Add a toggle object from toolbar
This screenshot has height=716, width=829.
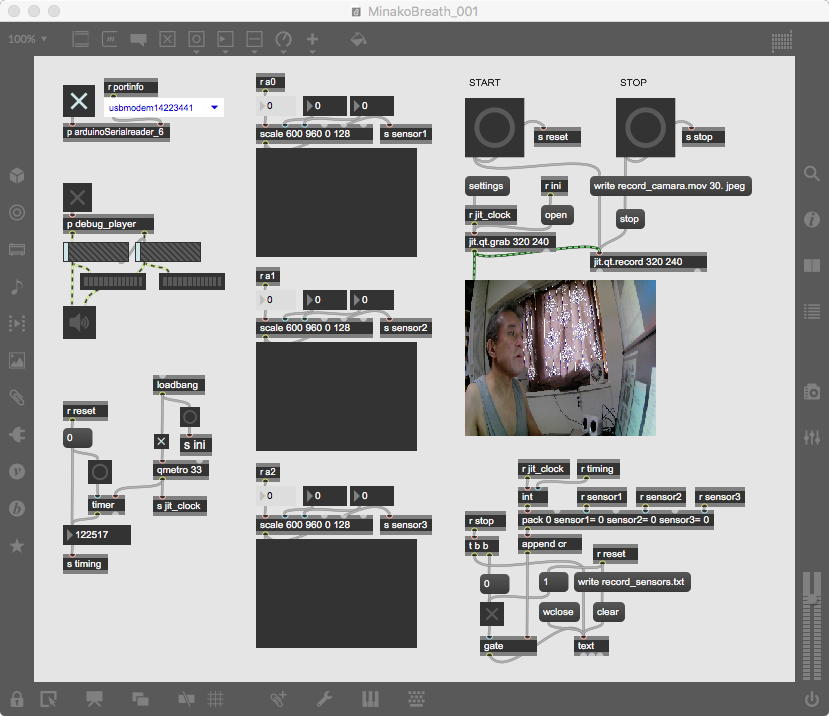click(167, 39)
